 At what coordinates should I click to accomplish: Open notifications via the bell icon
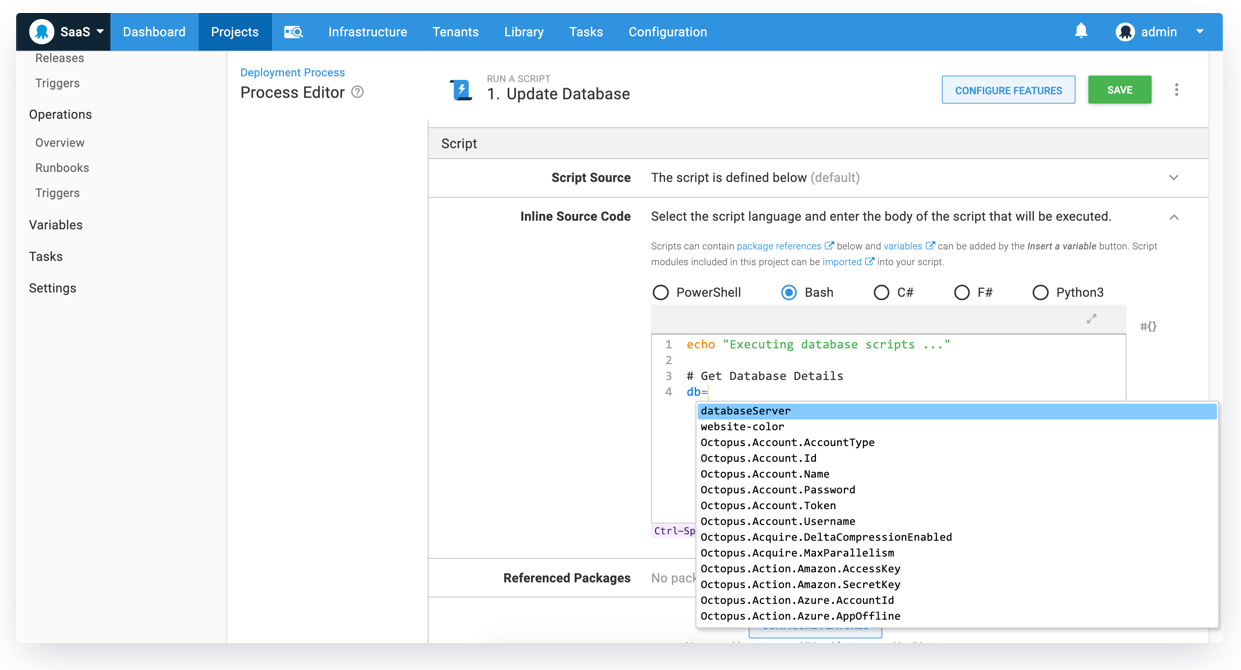1081,31
